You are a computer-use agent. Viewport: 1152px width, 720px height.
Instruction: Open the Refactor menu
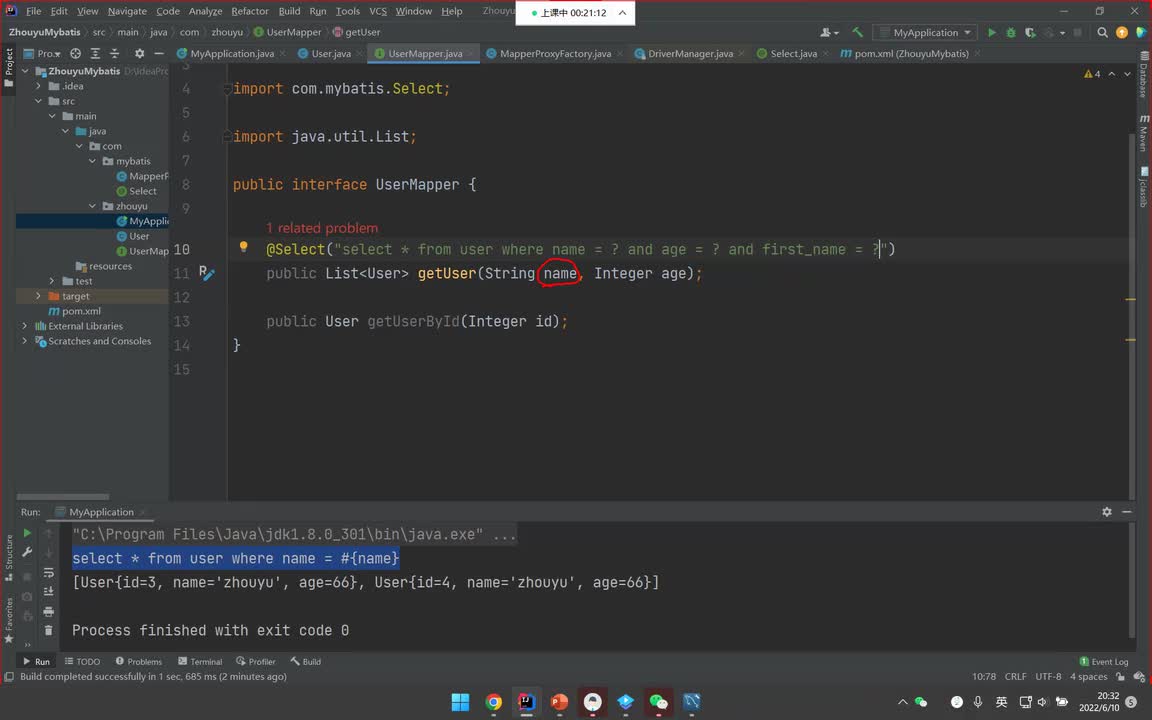pos(250,11)
